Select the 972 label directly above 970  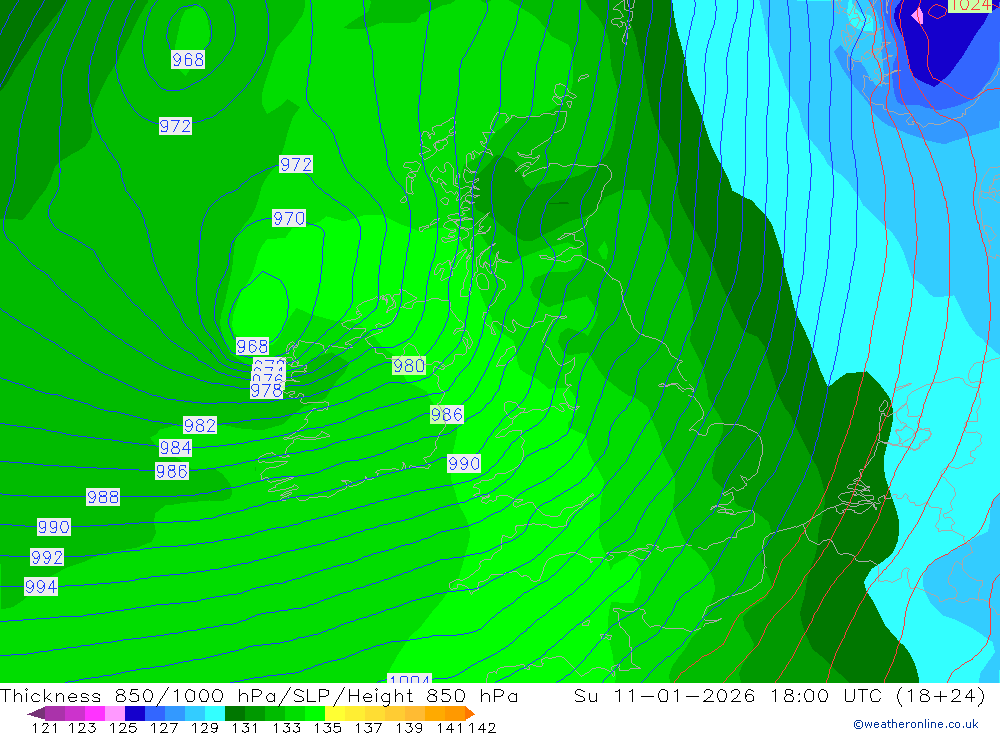tap(296, 164)
